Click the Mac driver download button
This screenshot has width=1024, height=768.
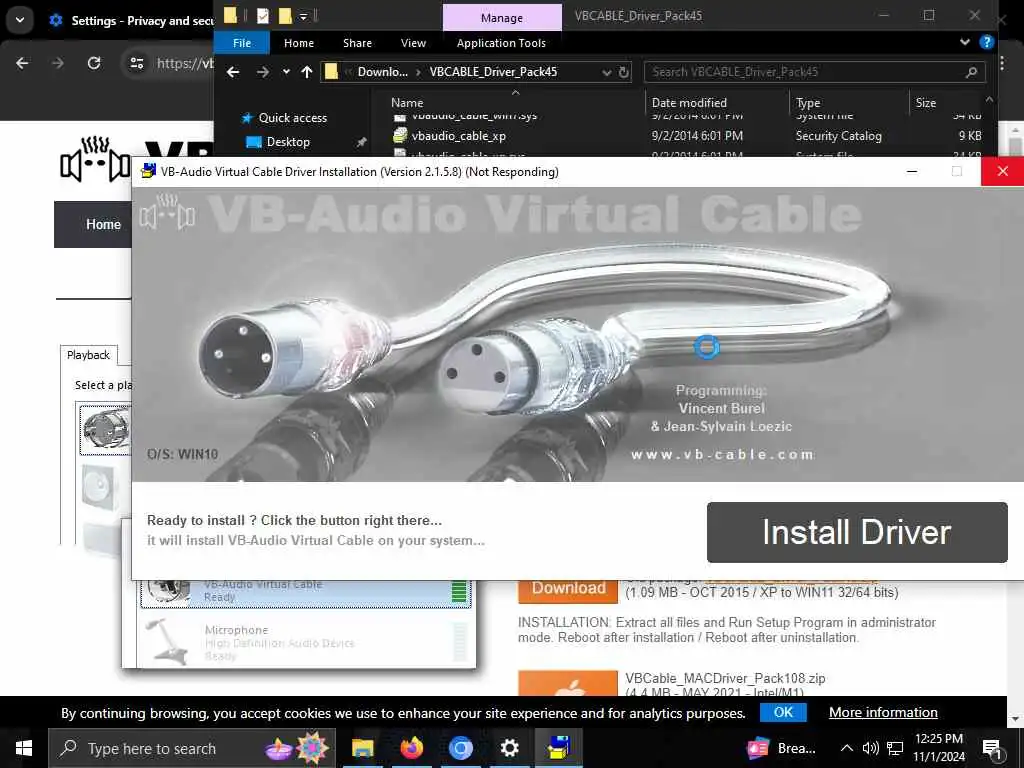(x=568, y=683)
